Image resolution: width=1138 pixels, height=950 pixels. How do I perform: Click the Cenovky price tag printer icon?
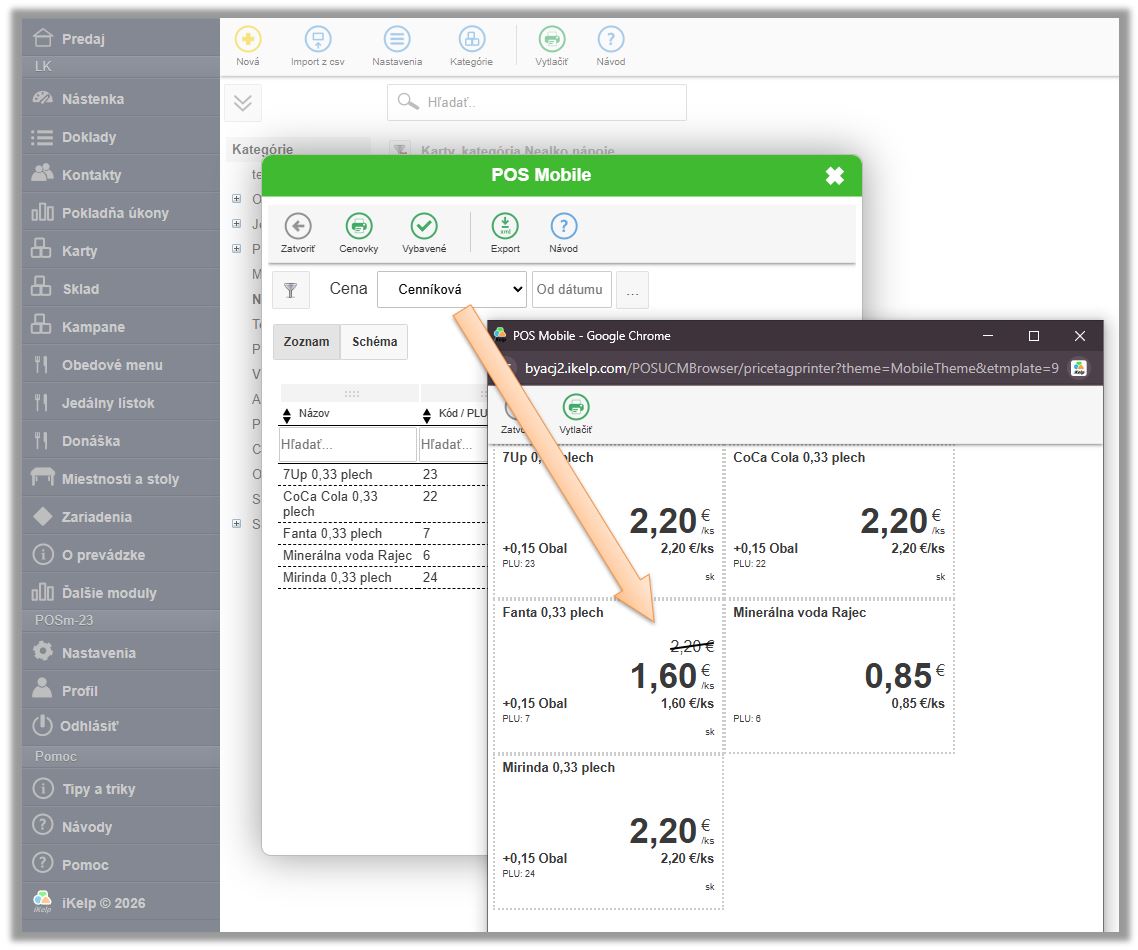pos(358,227)
